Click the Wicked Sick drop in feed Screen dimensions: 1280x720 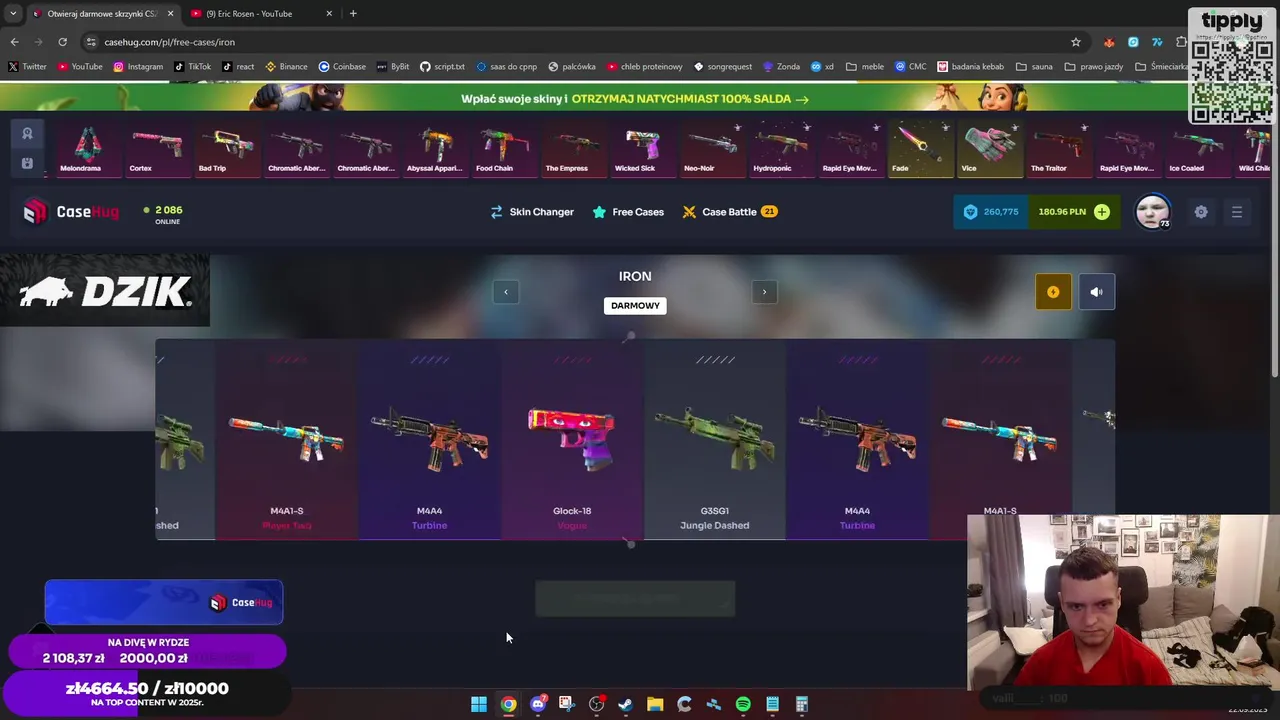coord(642,148)
